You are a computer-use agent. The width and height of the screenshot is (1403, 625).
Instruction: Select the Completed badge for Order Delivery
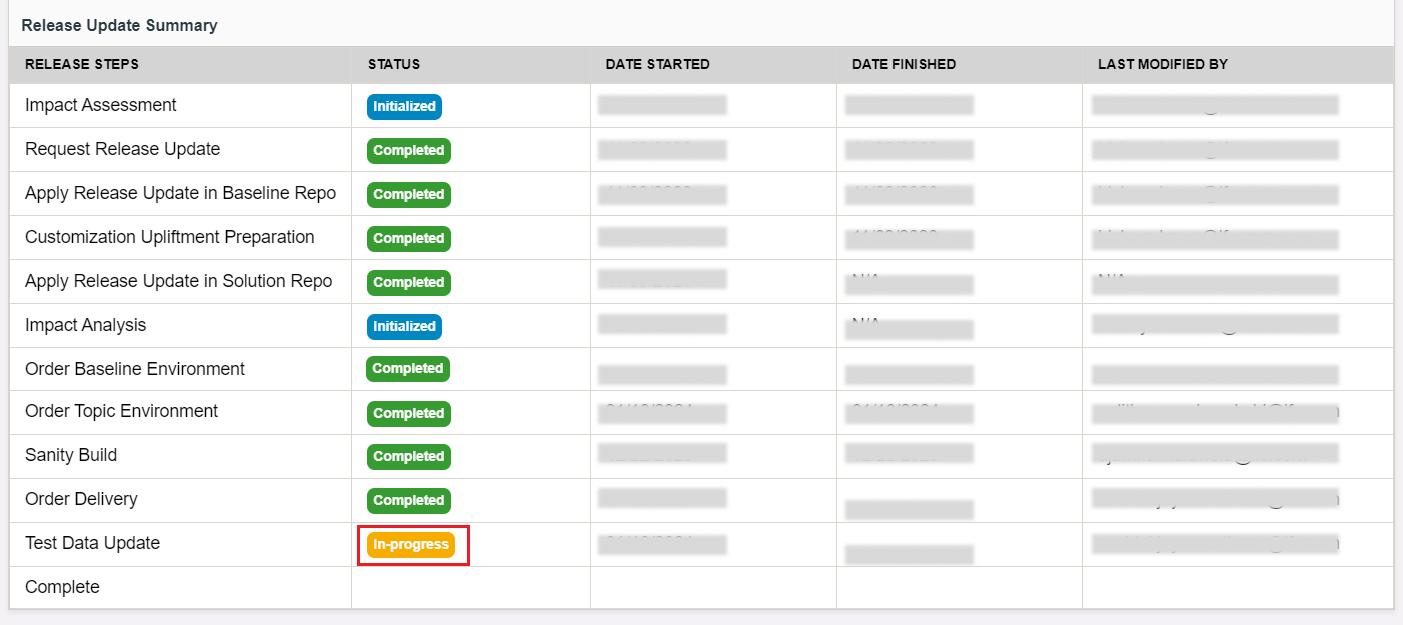[x=408, y=500]
